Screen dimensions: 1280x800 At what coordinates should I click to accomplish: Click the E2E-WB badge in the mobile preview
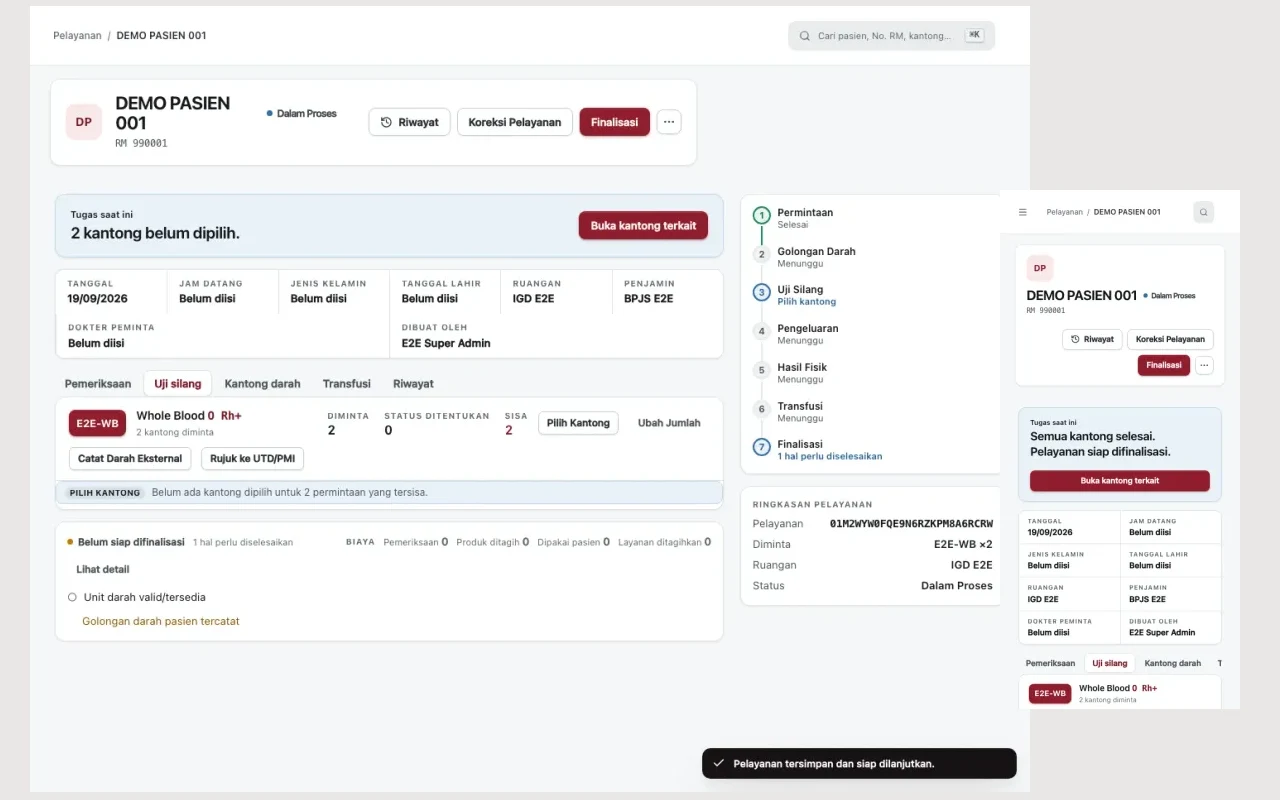[x=1050, y=693]
